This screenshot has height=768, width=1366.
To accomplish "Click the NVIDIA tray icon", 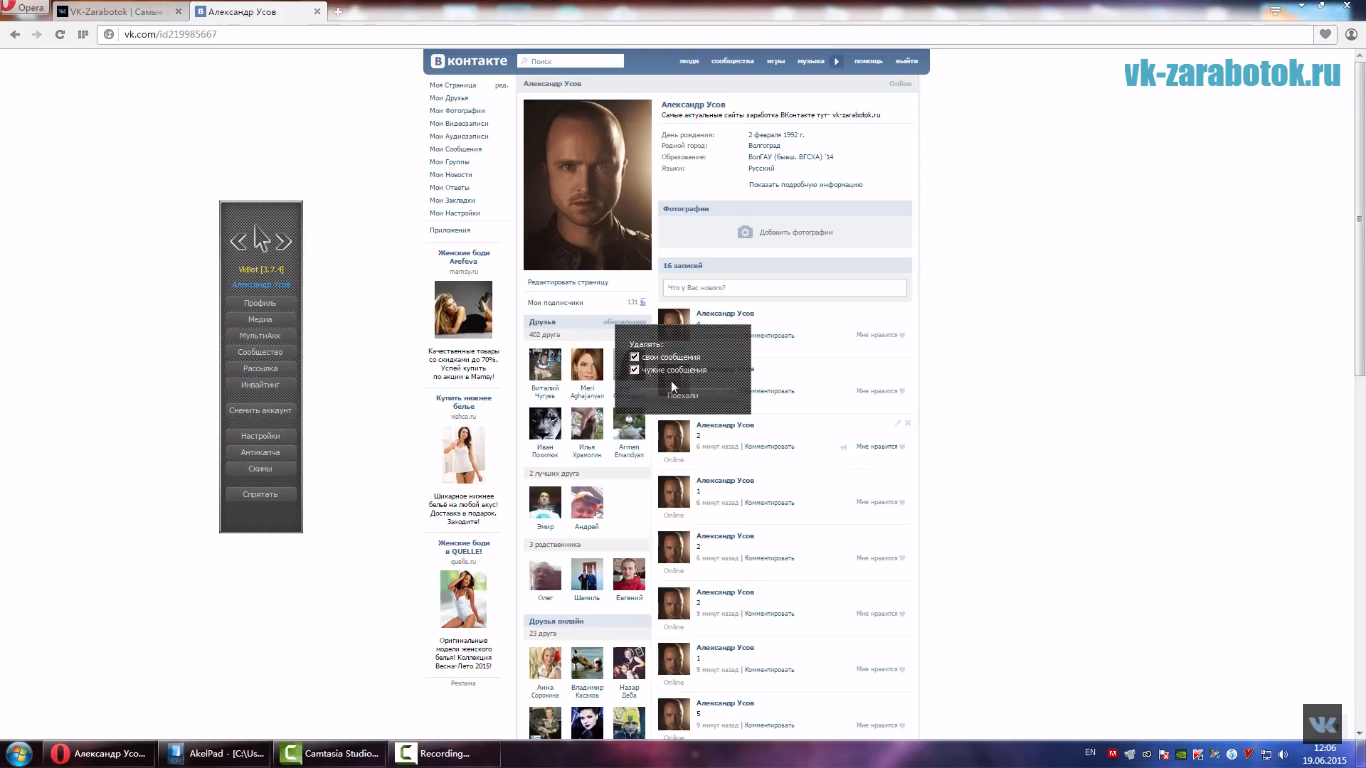I will (x=1181, y=754).
